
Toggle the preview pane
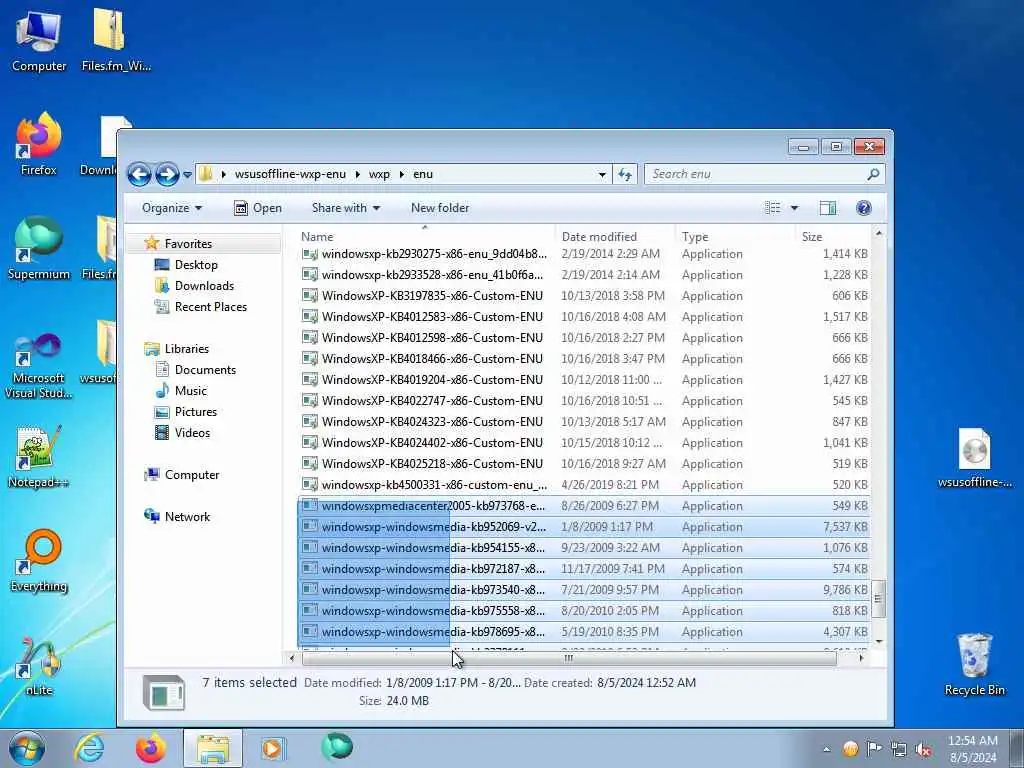(827, 208)
